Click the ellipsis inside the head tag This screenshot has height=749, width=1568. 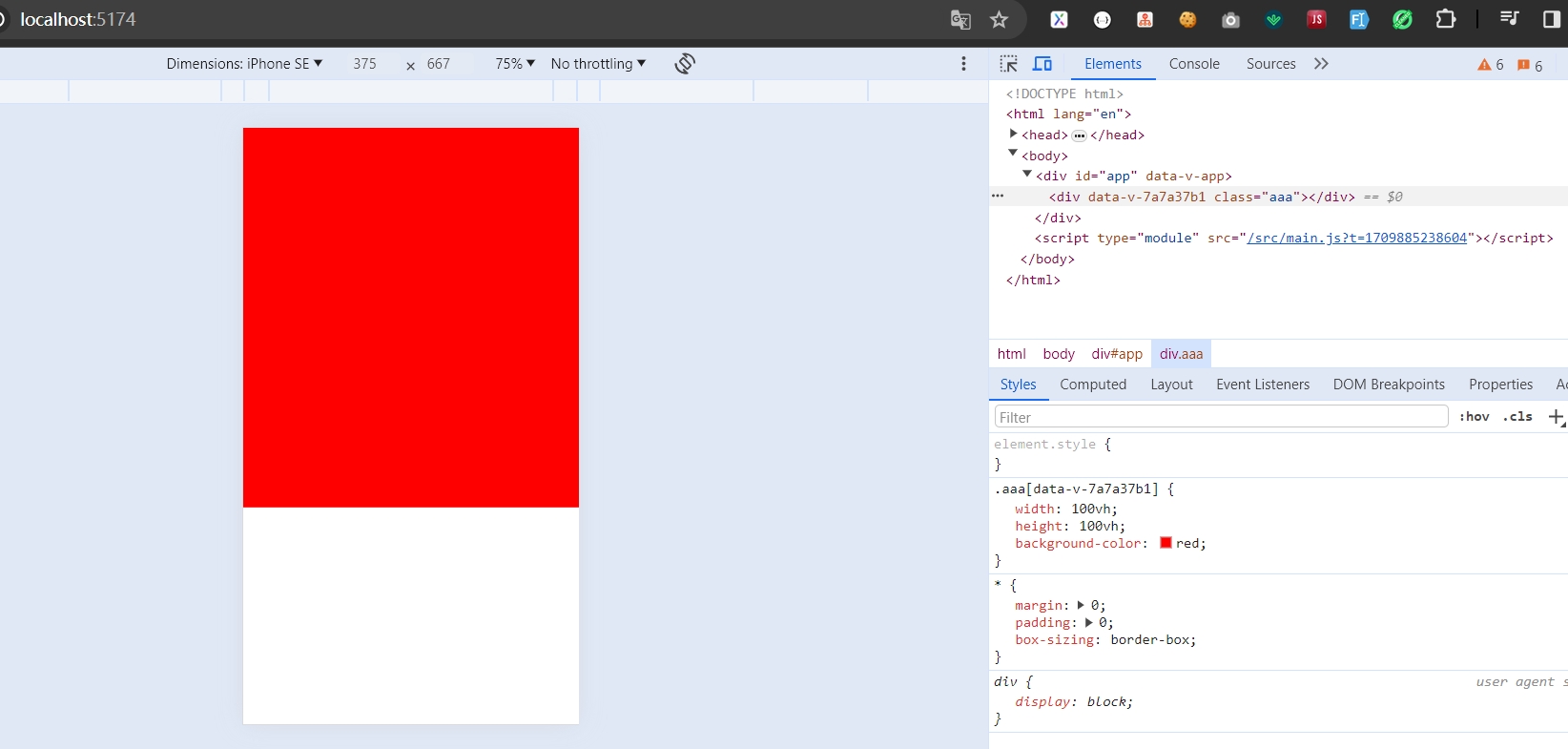pos(1079,135)
